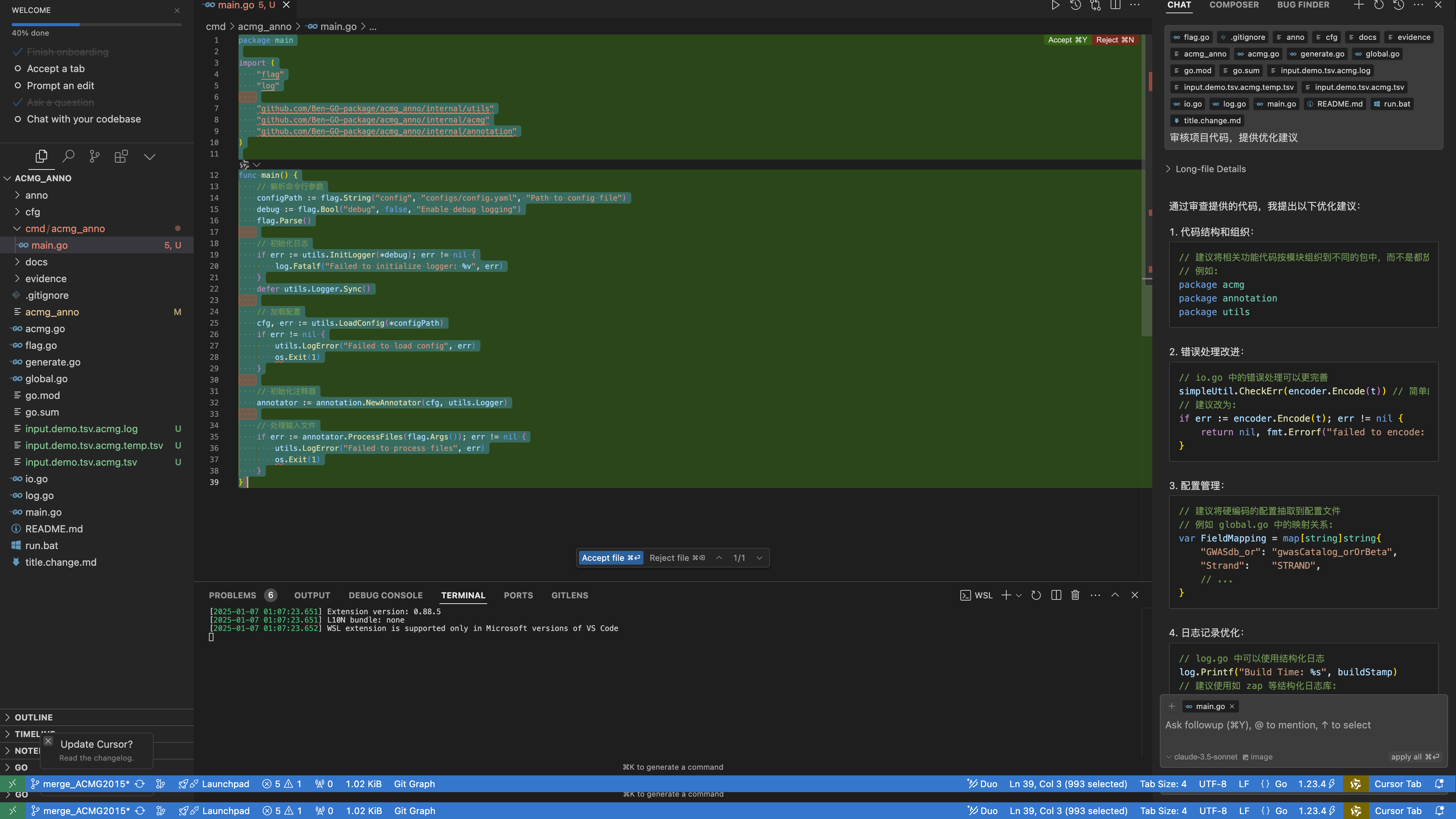Kill terminal with the trash icon
The height and width of the screenshot is (819, 1456).
(1075, 595)
